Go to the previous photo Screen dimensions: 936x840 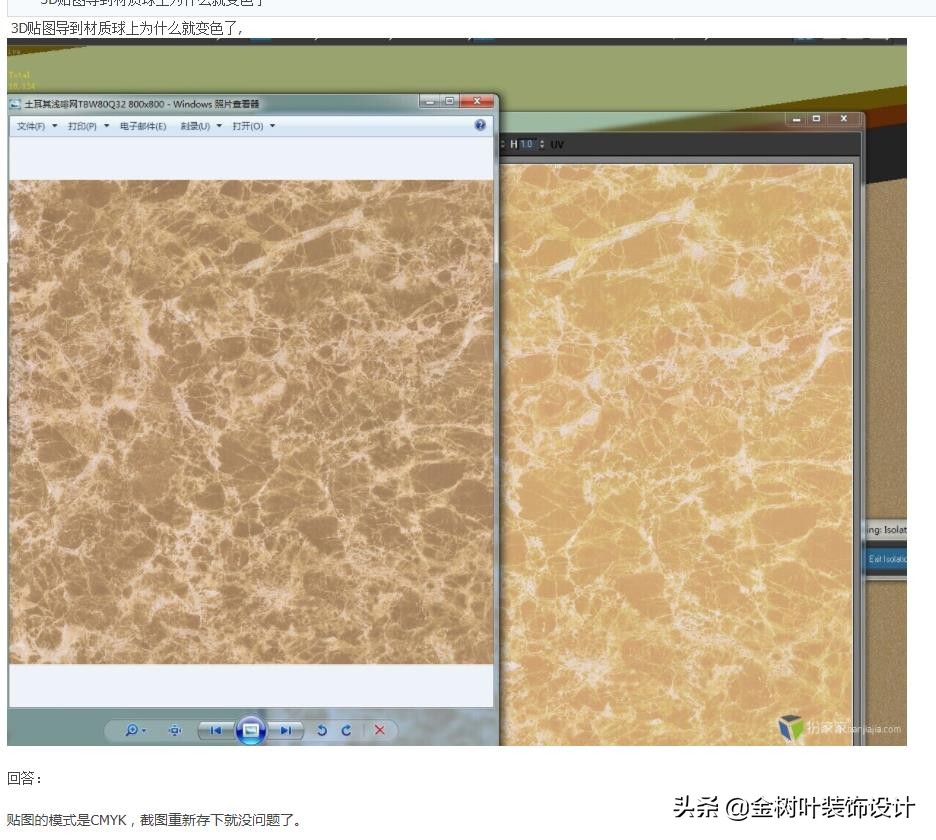coord(215,731)
